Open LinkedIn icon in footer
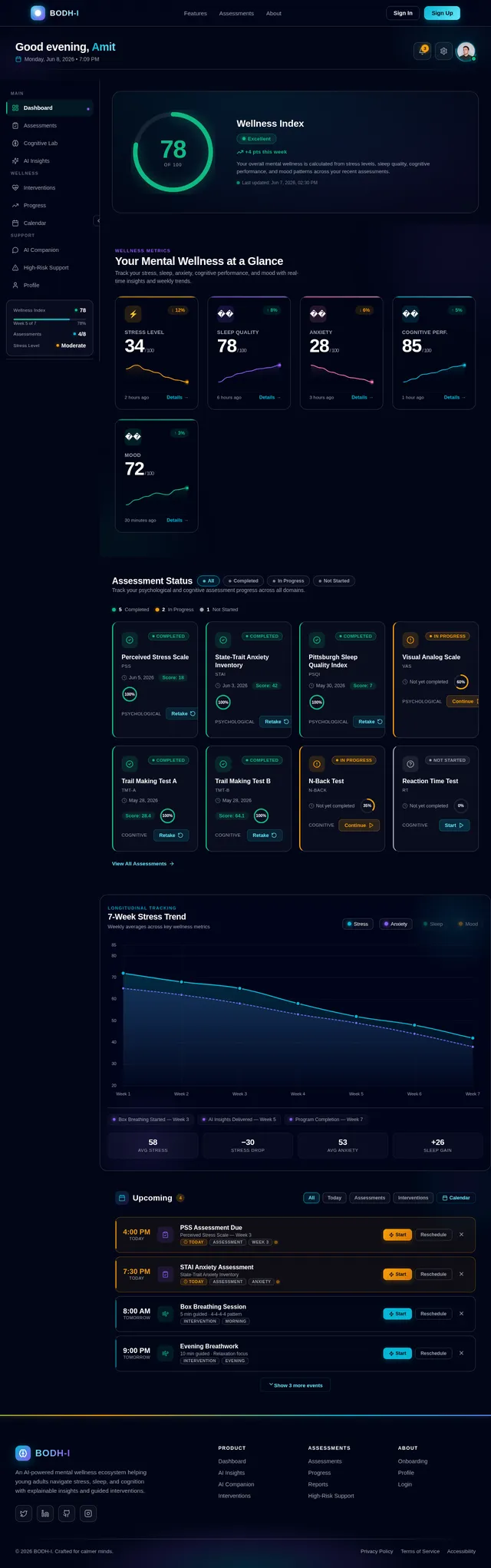 point(45,1513)
